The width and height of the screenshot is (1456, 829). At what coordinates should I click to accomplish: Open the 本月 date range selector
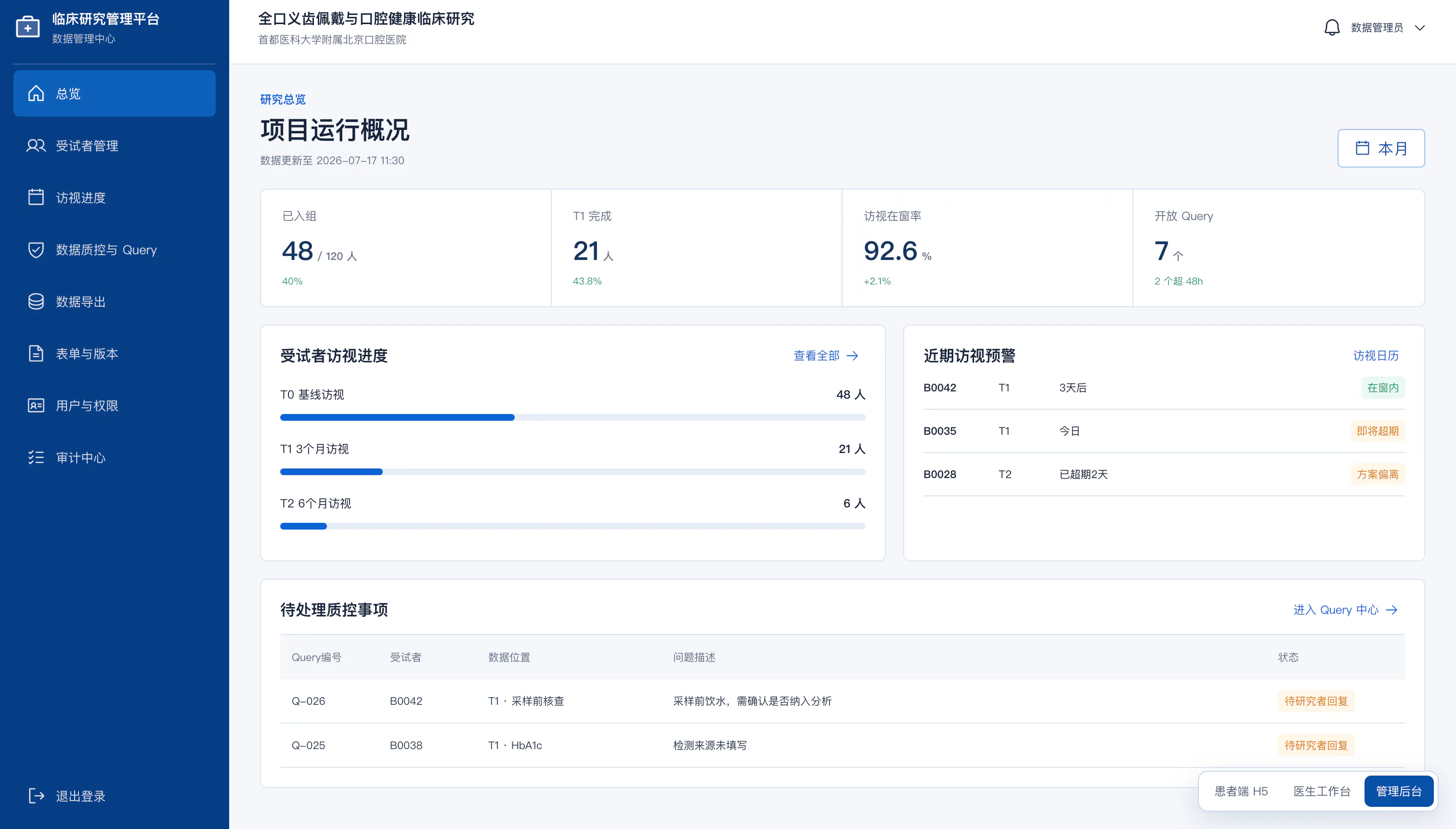coord(1381,148)
